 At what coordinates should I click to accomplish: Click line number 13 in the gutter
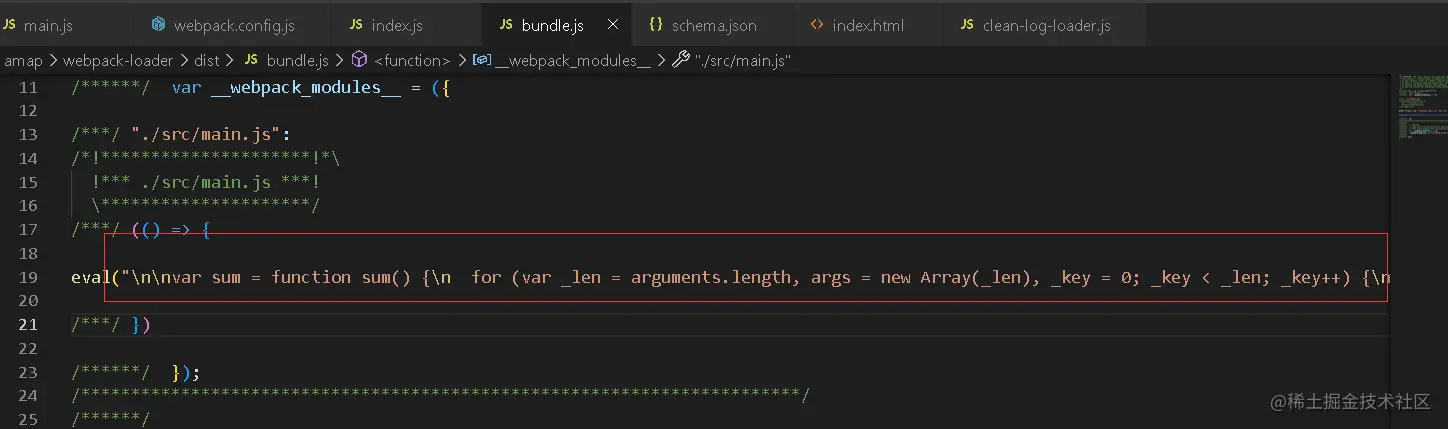(28, 134)
